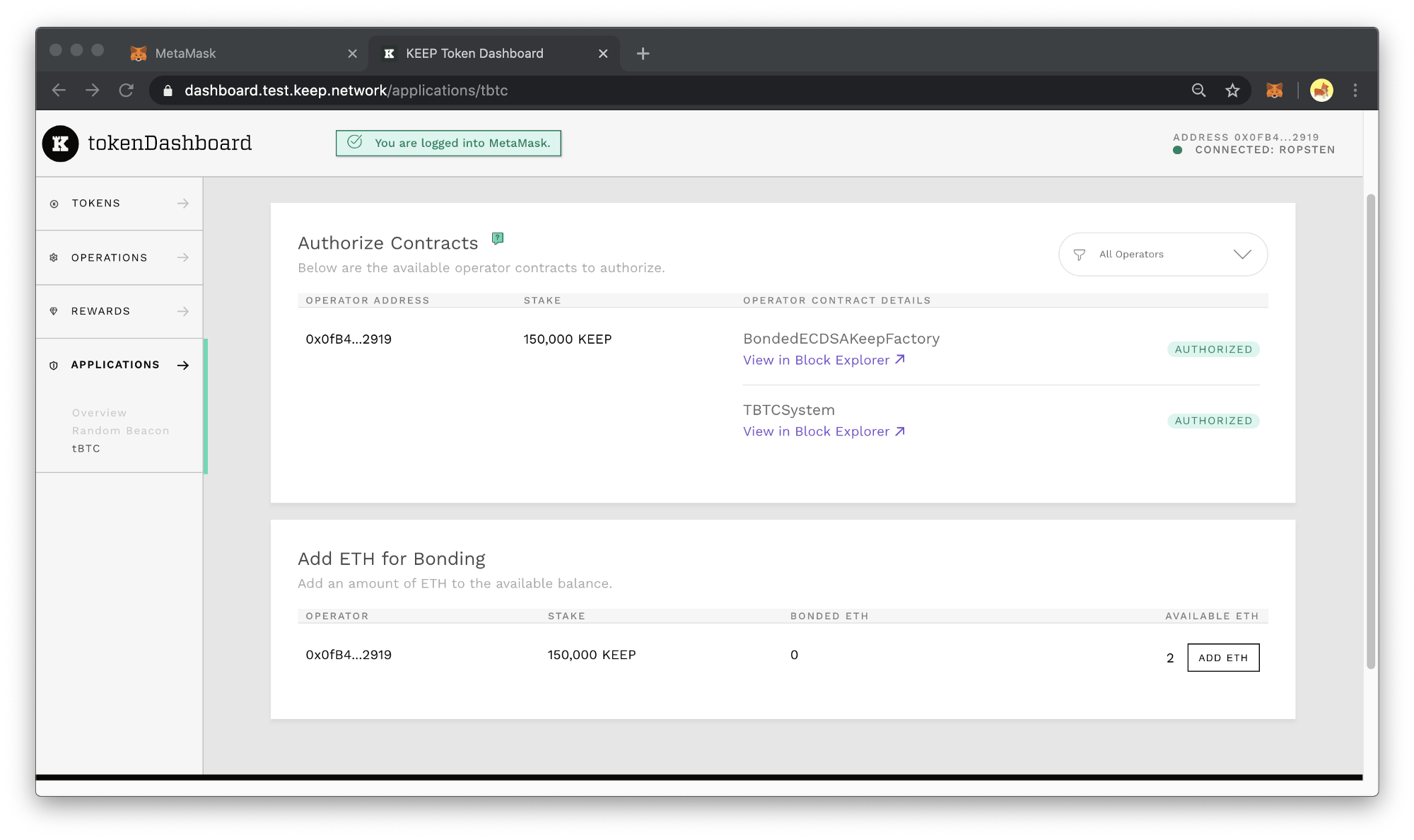The image size is (1414, 840).
Task: Go back to the previous page
Action: (59, 91)
